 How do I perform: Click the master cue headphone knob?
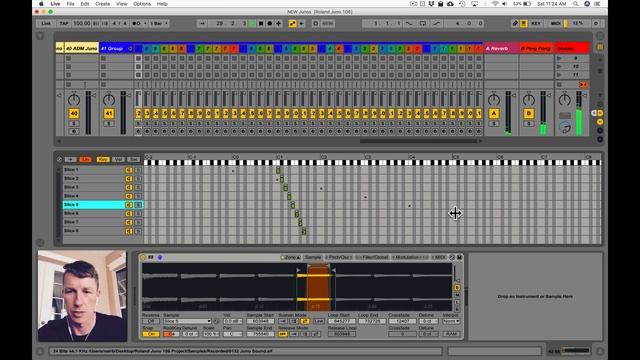pos(565,128)
